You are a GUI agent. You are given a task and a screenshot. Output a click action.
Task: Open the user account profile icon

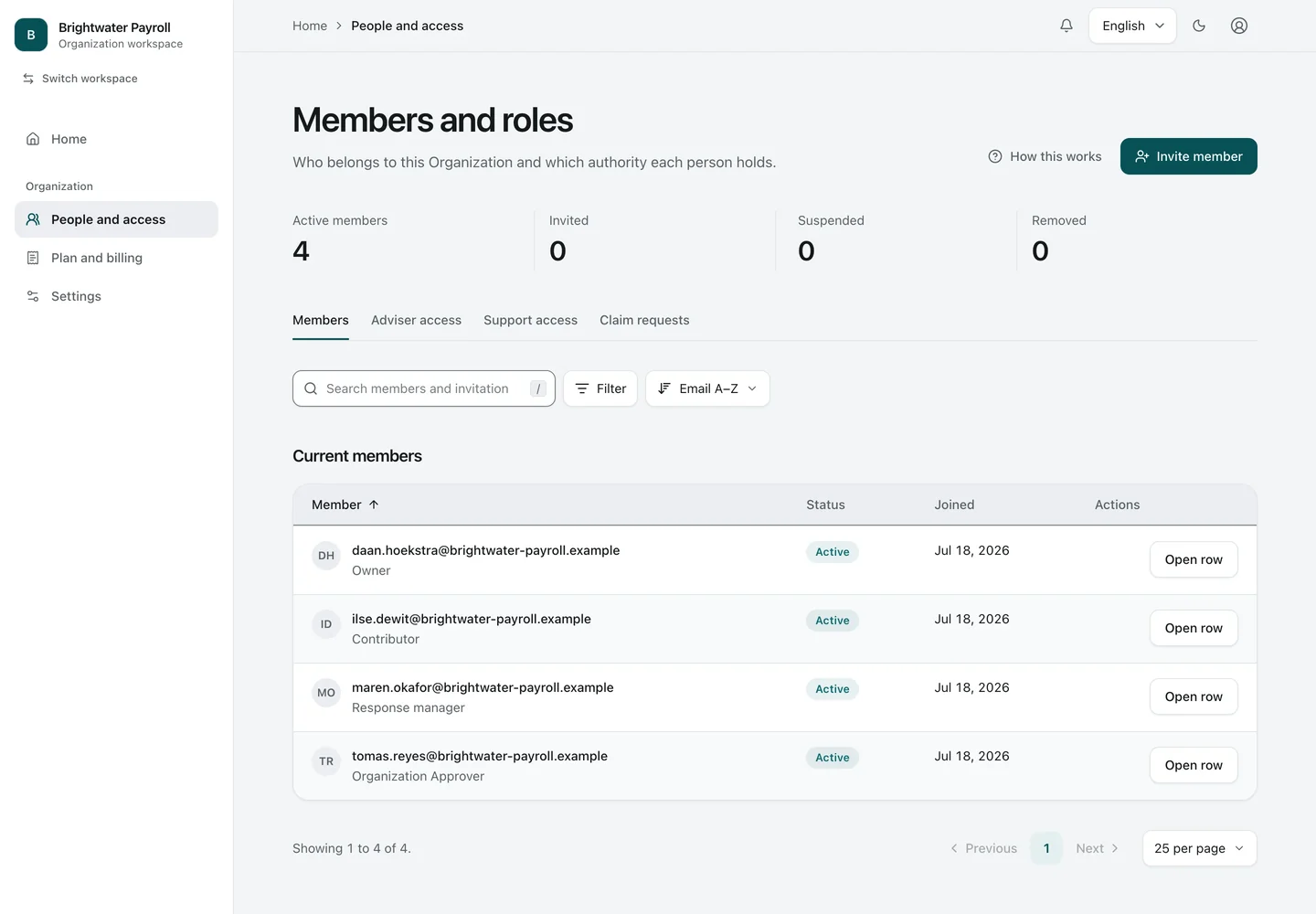tap(1239, 26)
